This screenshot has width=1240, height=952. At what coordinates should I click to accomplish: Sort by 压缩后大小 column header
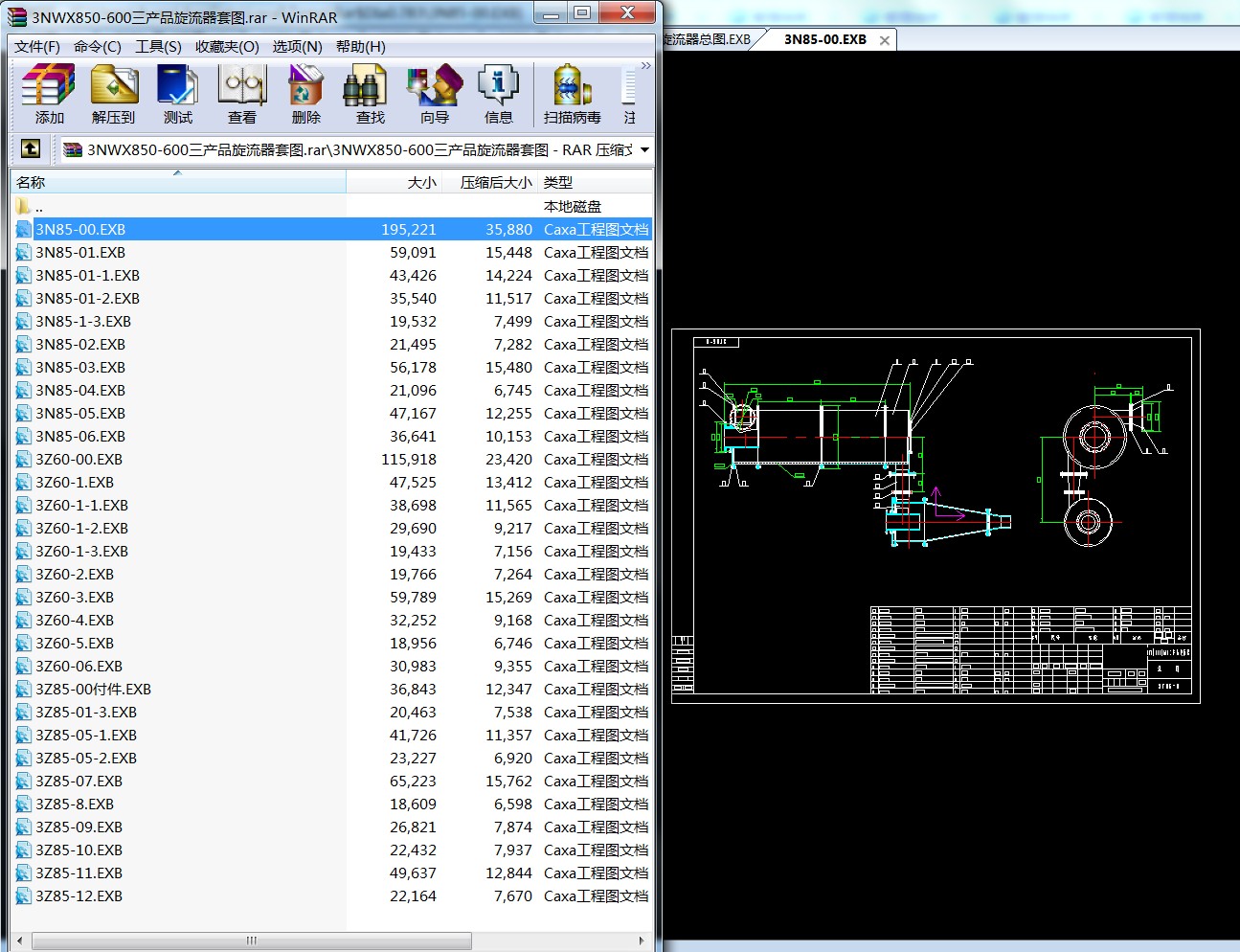pyautogui.click(x=489, y=182)
